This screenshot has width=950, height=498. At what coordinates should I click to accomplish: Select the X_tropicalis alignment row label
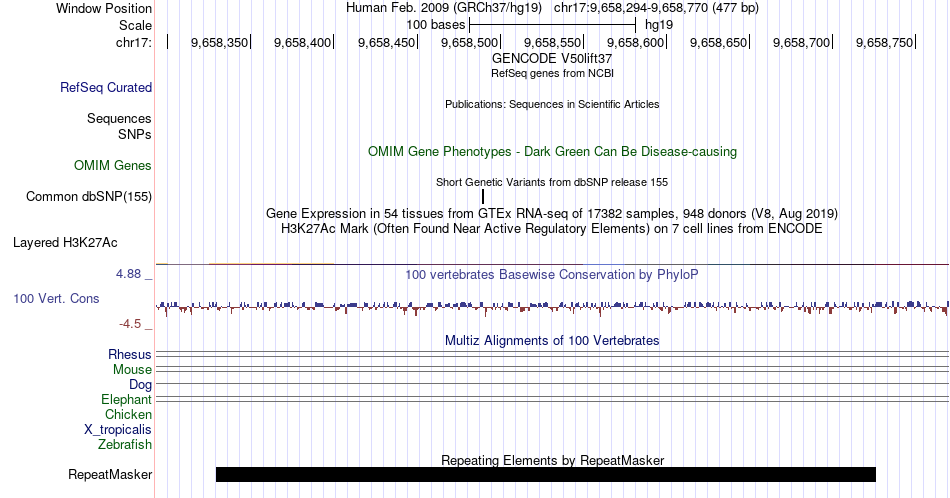(118, 430)
